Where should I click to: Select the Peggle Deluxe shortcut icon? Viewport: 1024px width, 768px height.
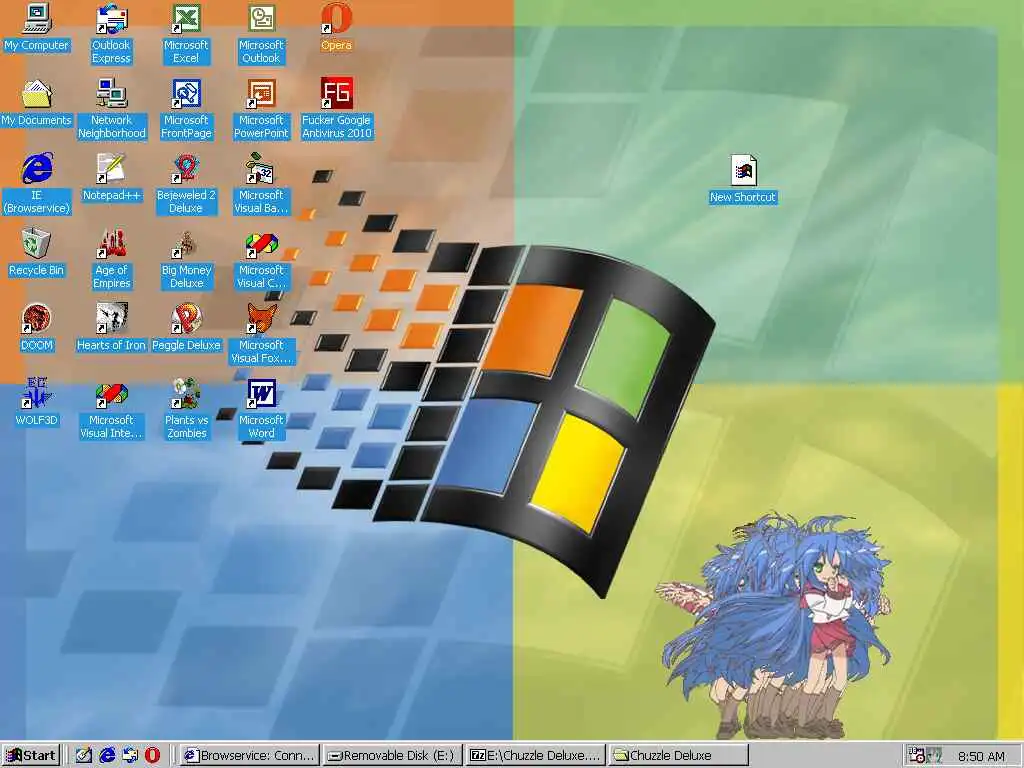(x=186, y=319)
